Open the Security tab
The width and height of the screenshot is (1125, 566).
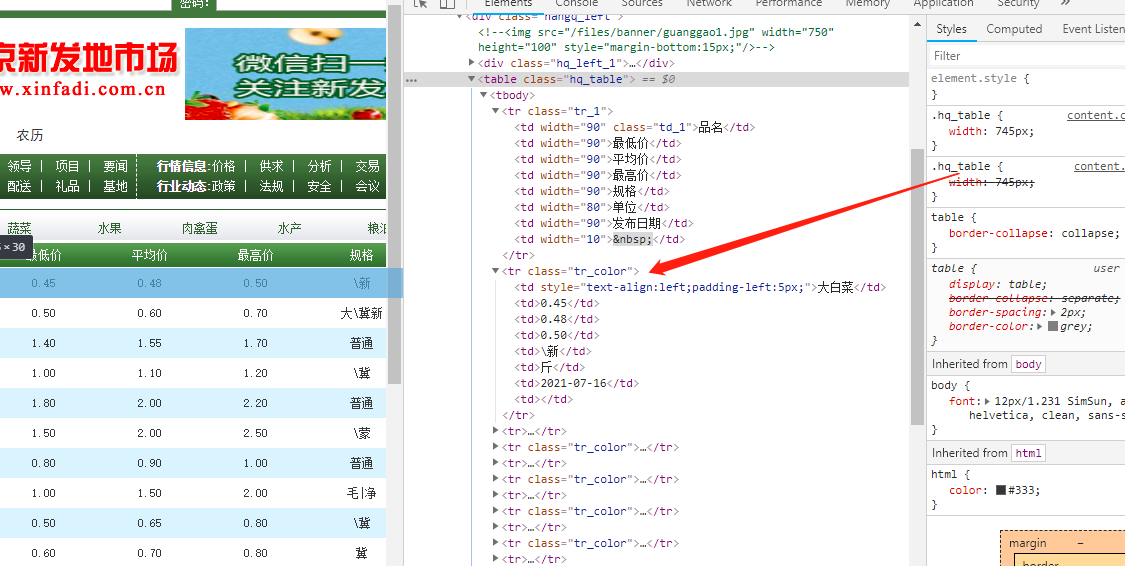1017,4
